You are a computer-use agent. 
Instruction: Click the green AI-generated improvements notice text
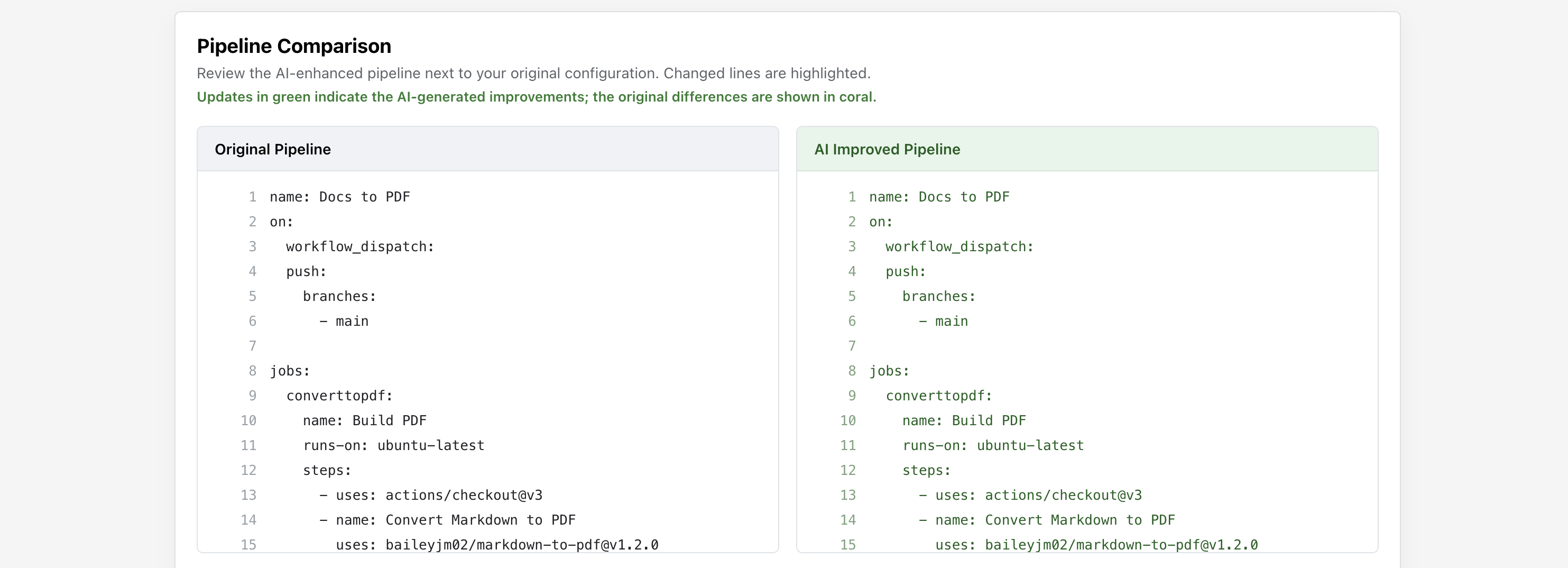[536, 97]
